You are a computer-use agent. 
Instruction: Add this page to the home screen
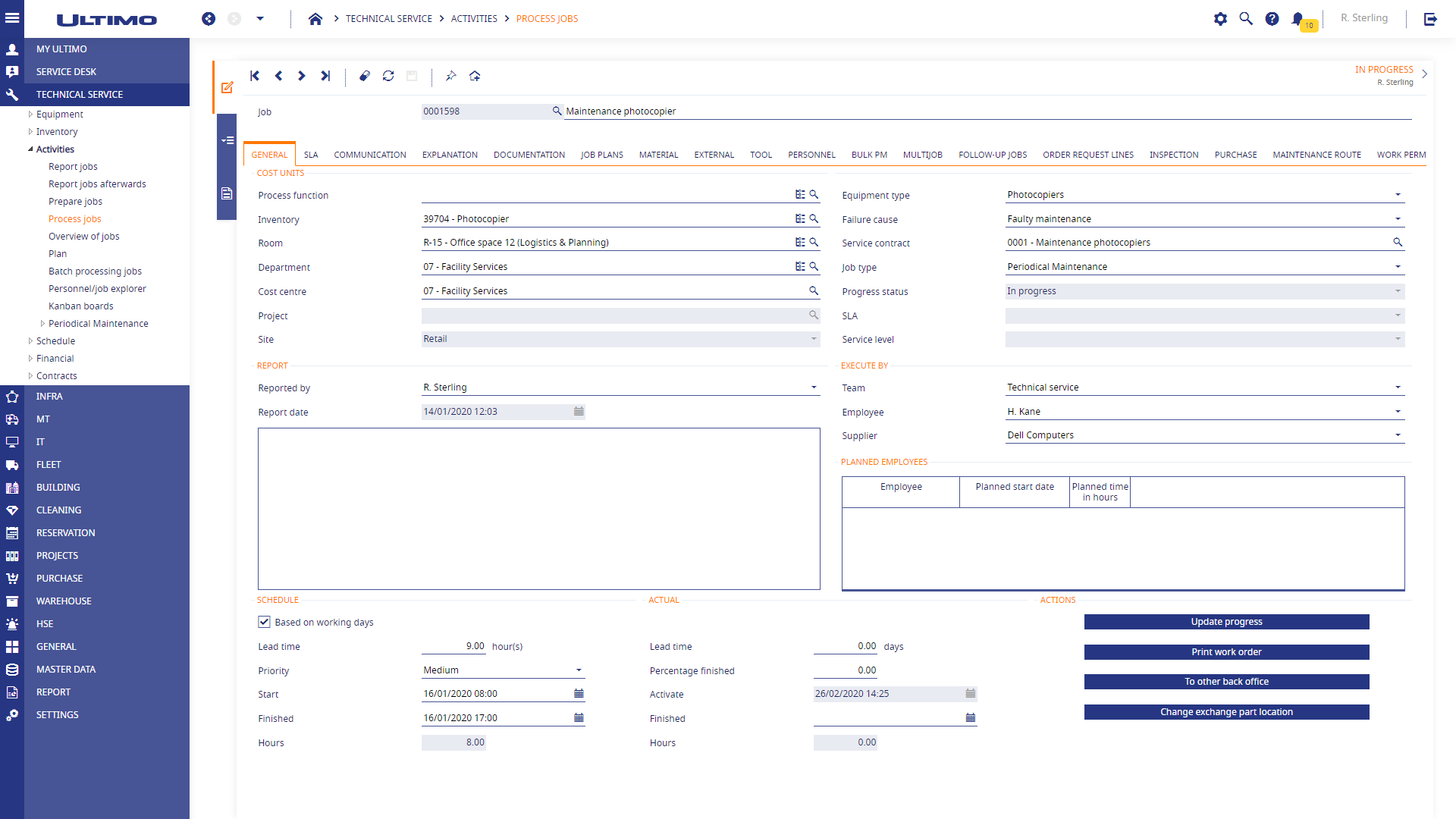pyautogui.click(x=475, y=76)
